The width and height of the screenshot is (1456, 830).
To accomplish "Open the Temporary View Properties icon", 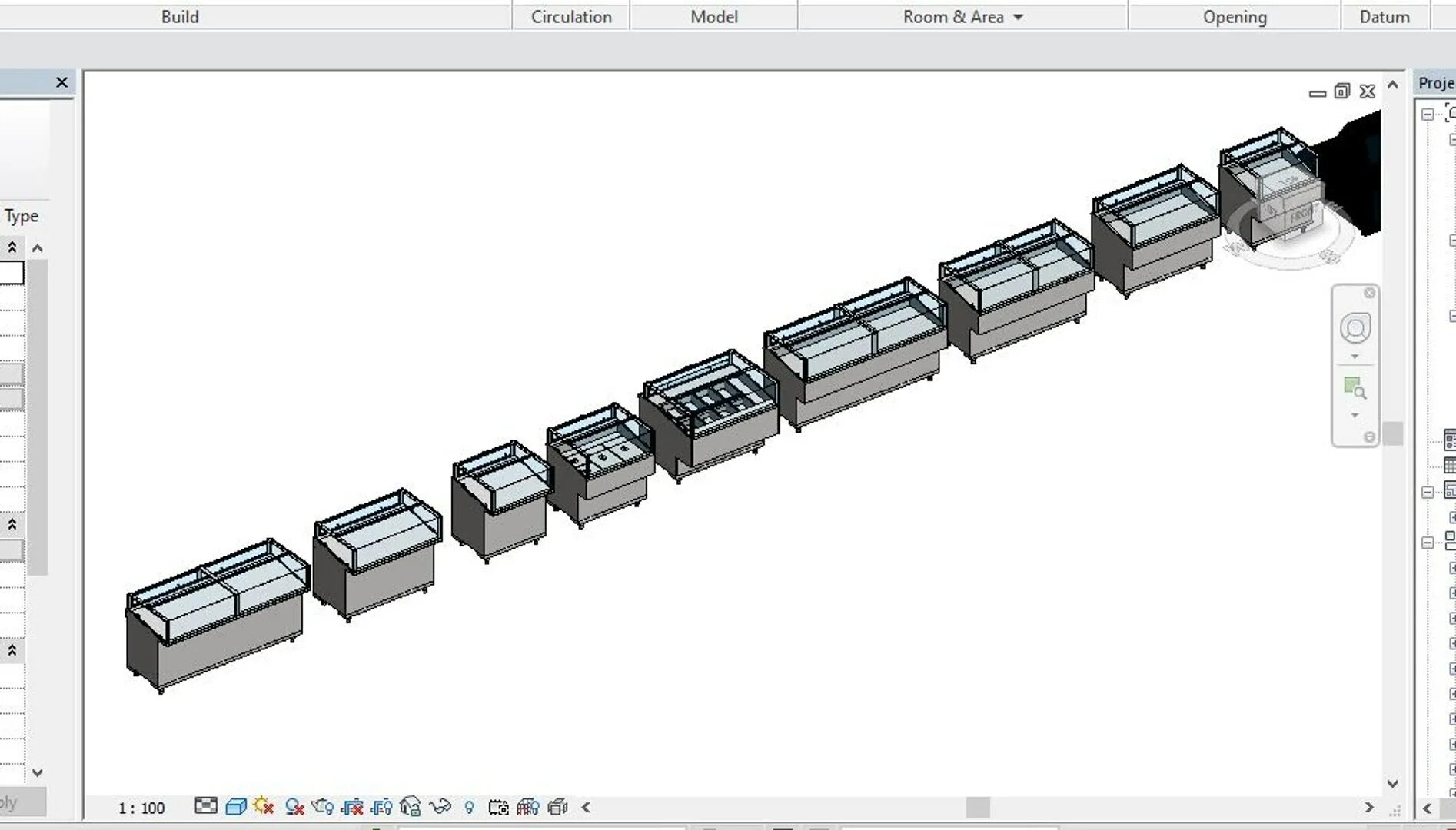I will 499,807.
